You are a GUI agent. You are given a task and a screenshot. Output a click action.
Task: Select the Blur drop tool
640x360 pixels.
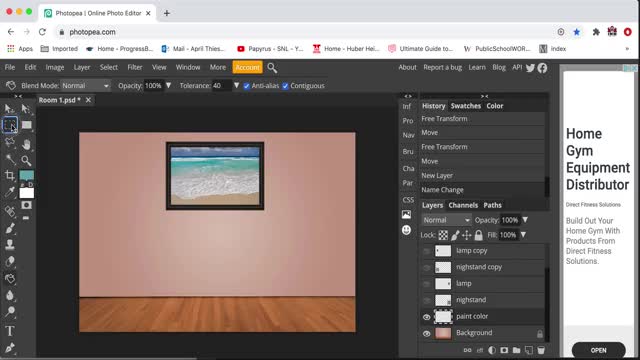click(10, 295)
